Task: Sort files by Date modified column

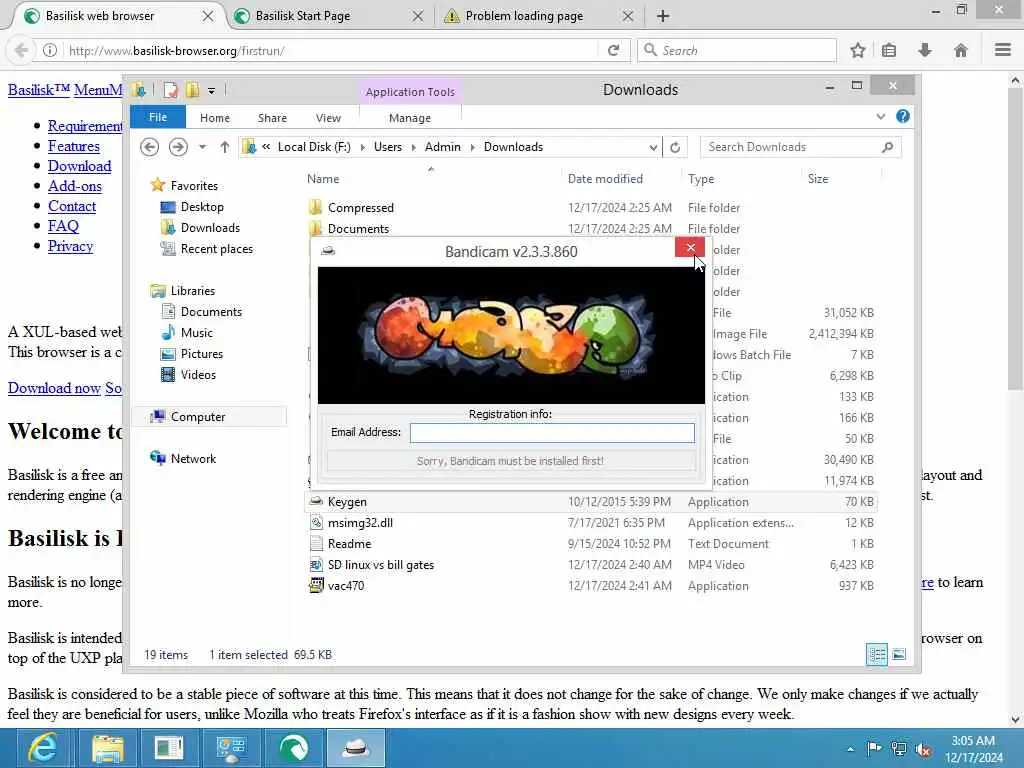Action: tap(605, 178)
